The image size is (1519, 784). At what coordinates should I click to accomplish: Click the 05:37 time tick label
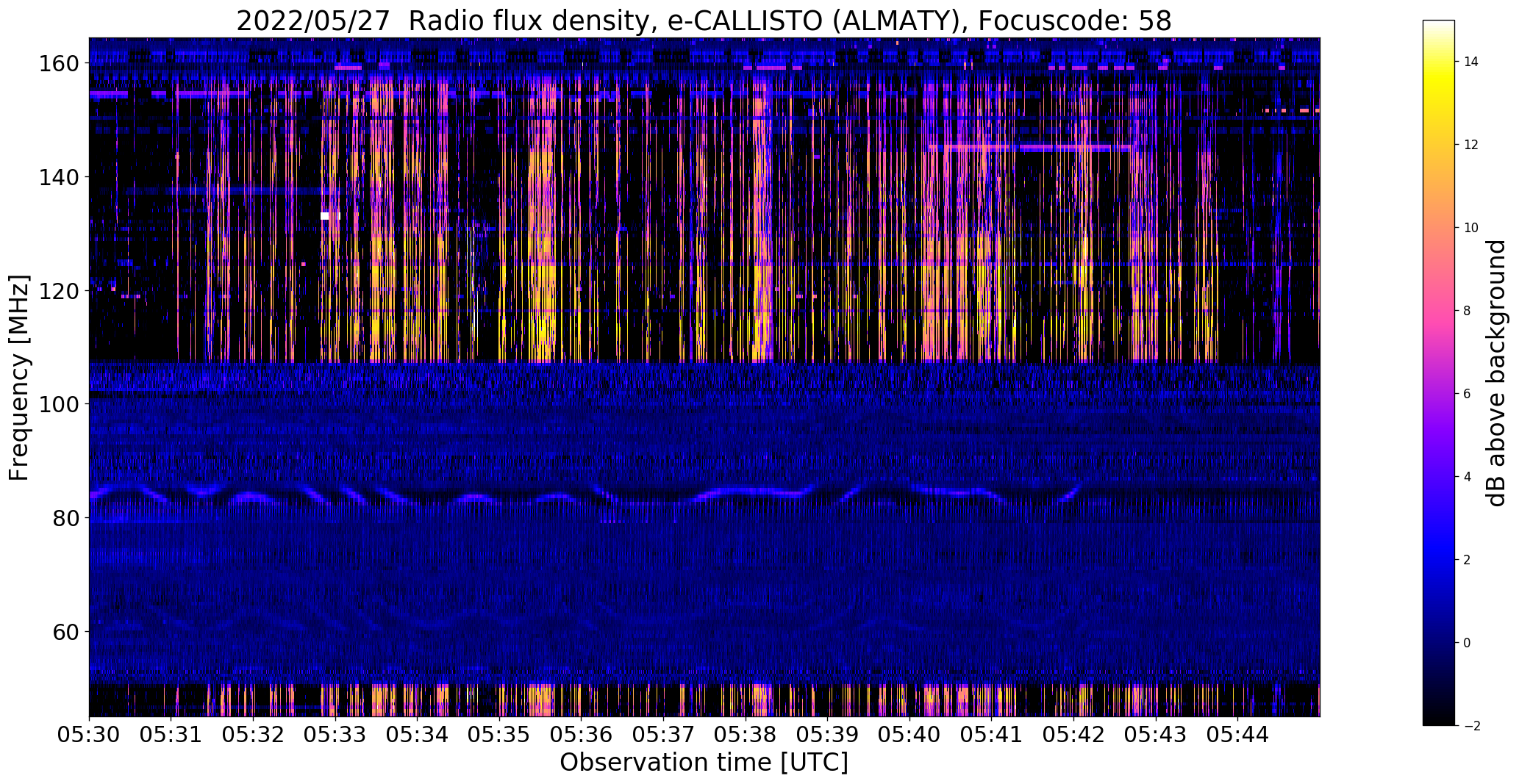click(663, 734)
